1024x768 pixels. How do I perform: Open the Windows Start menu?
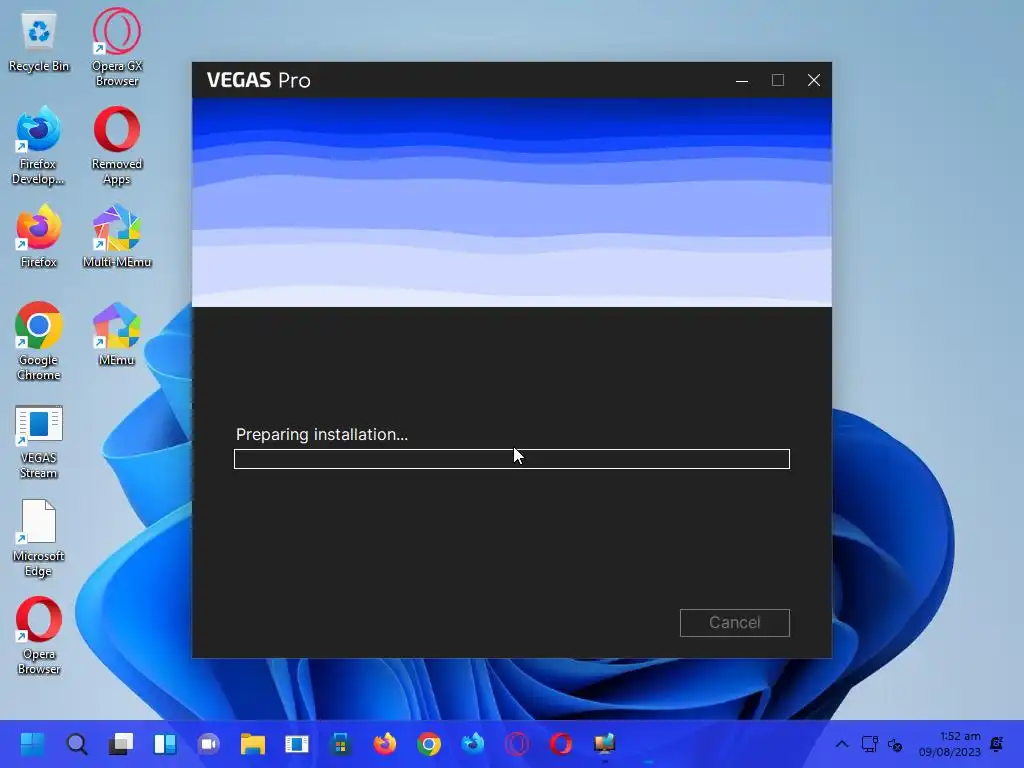click(x=32, y=744)
